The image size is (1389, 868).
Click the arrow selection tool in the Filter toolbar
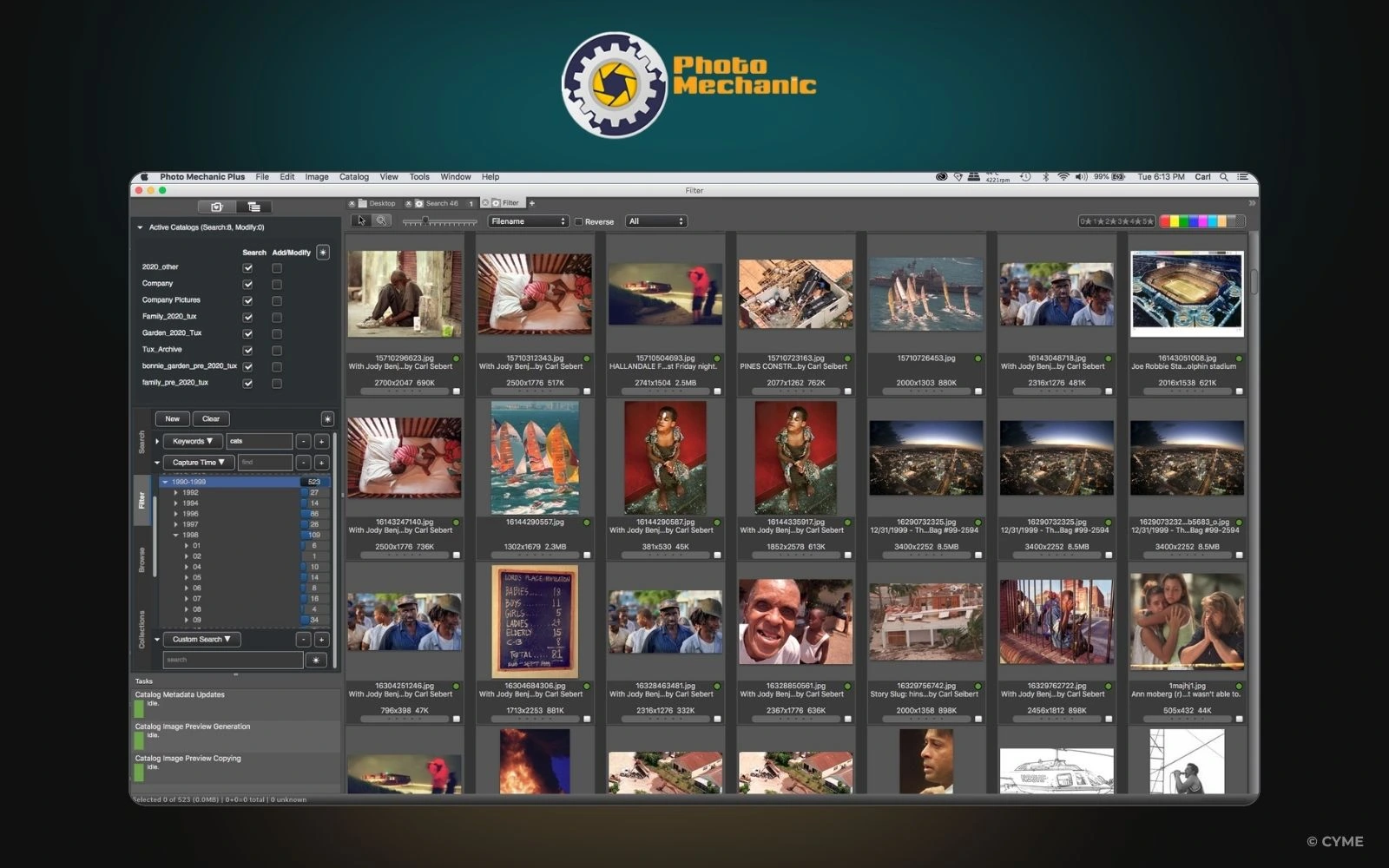[362, 220]
